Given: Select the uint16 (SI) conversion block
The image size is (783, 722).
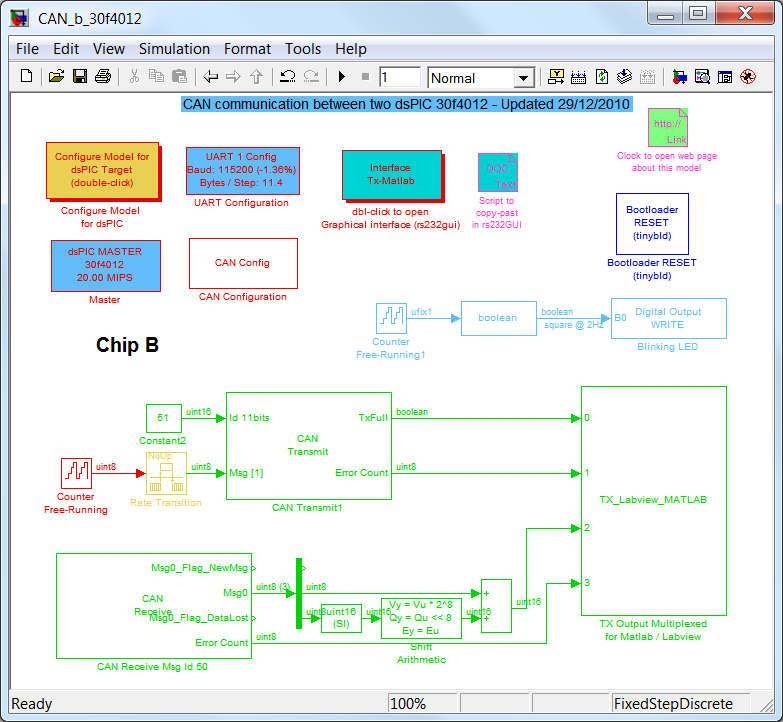Looking at the screenshot, I should (341, 618).
